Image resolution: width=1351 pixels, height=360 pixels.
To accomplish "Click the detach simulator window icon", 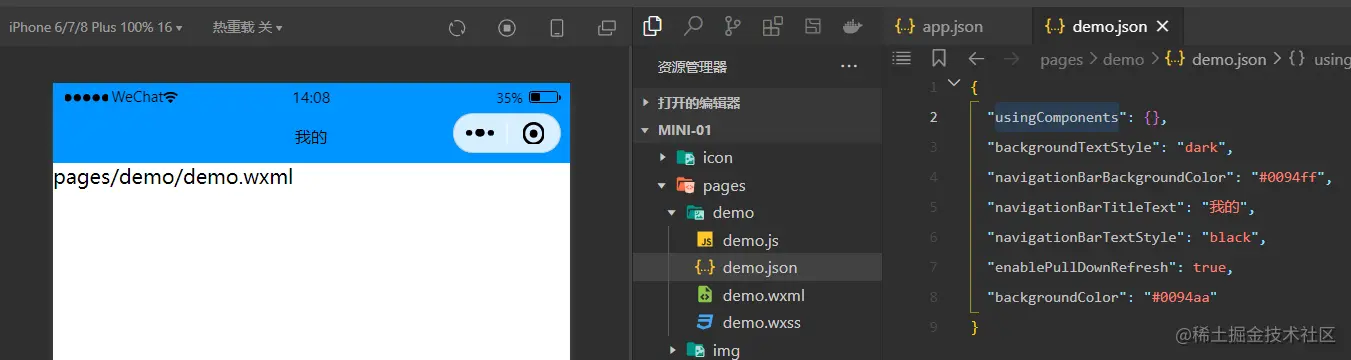I will click(607, 28).
